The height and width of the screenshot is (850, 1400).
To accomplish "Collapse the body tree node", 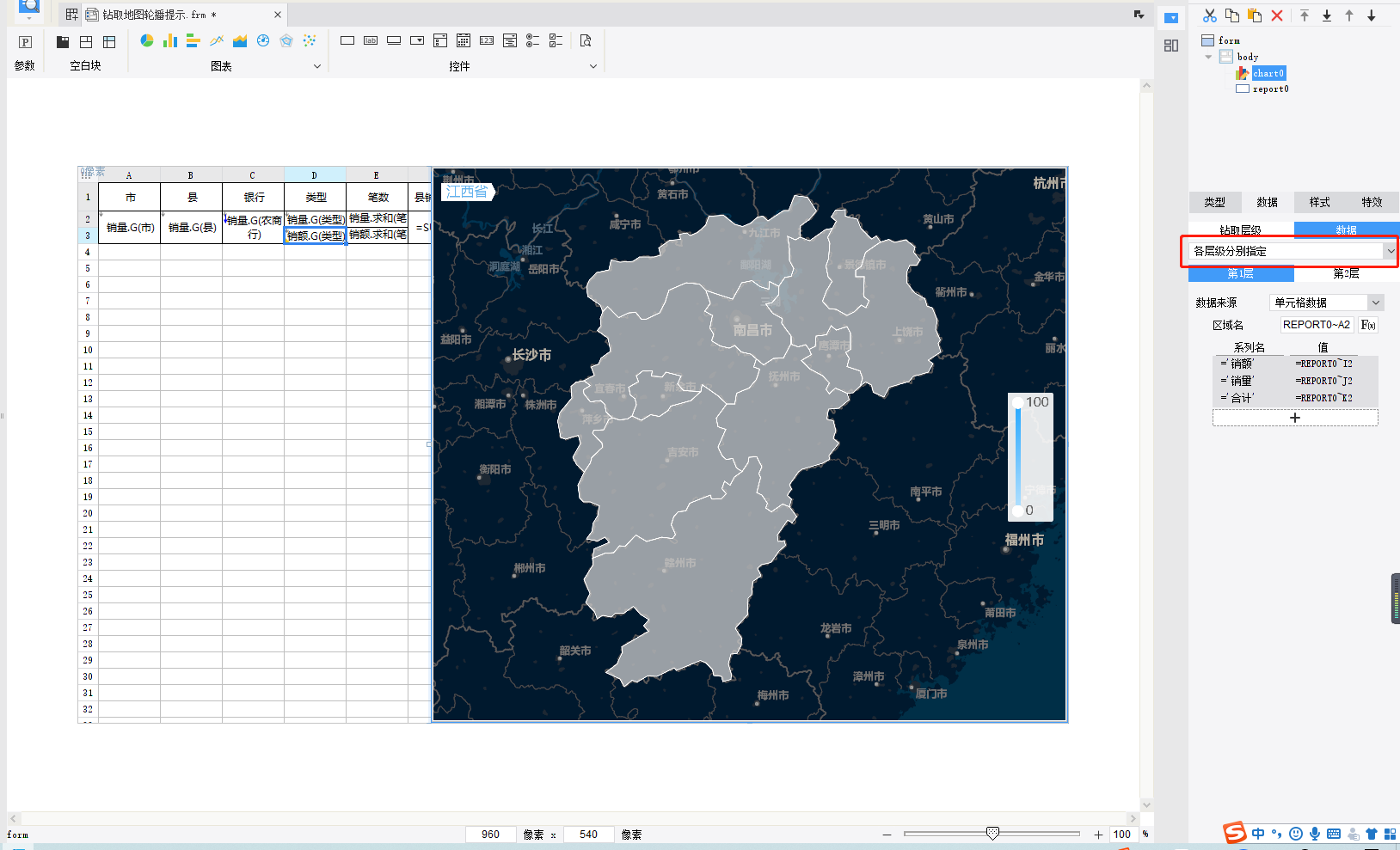I will pyautogui.click(x=1209, y=57).
